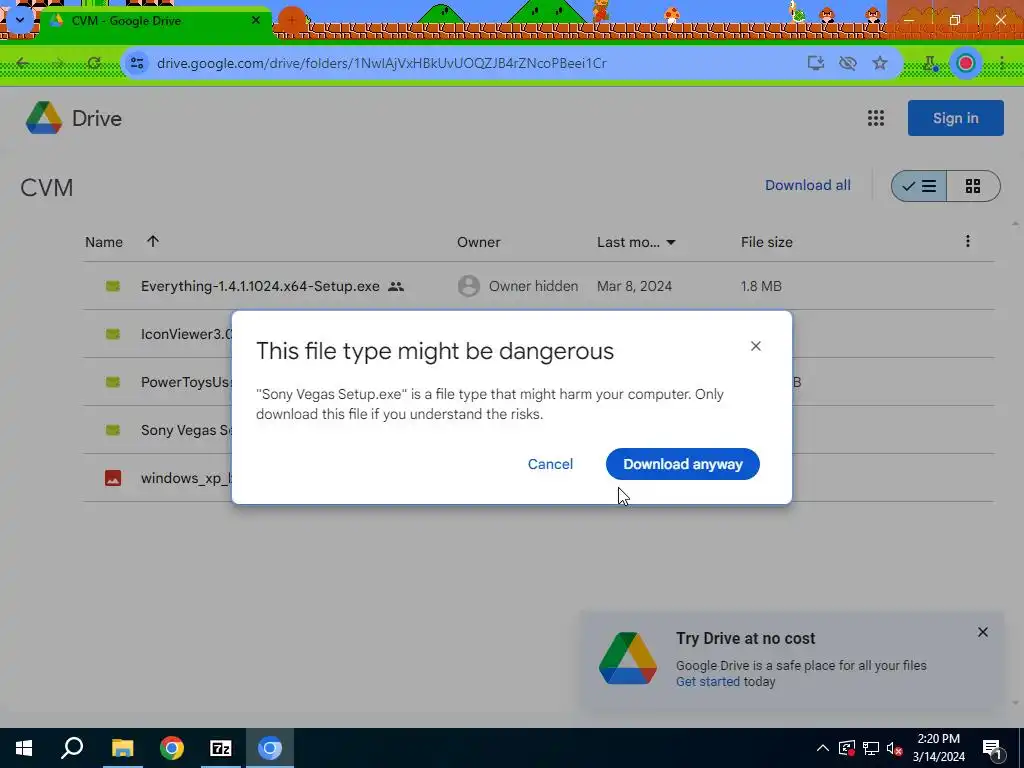Image resolution: width=1024 pixels, height=768 pixels.
Task: Switch to grid layout view
Action: click(x=973, y=186)
